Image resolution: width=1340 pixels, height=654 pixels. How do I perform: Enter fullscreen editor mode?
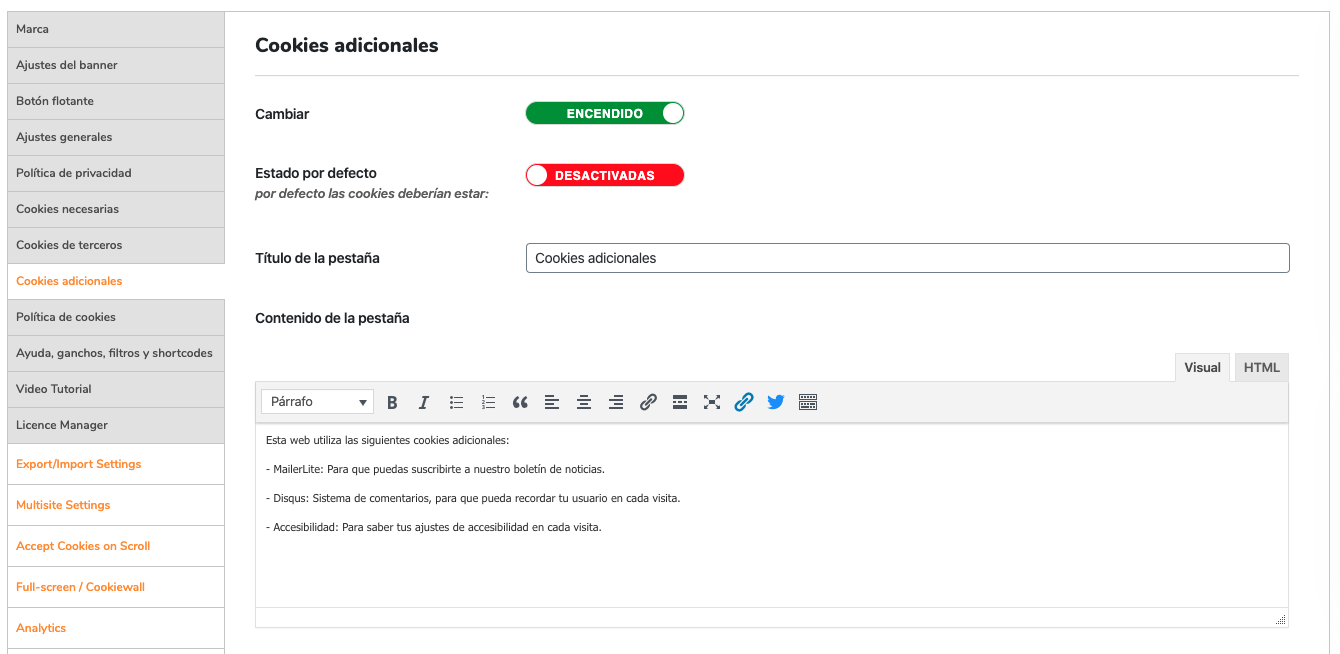712,402
